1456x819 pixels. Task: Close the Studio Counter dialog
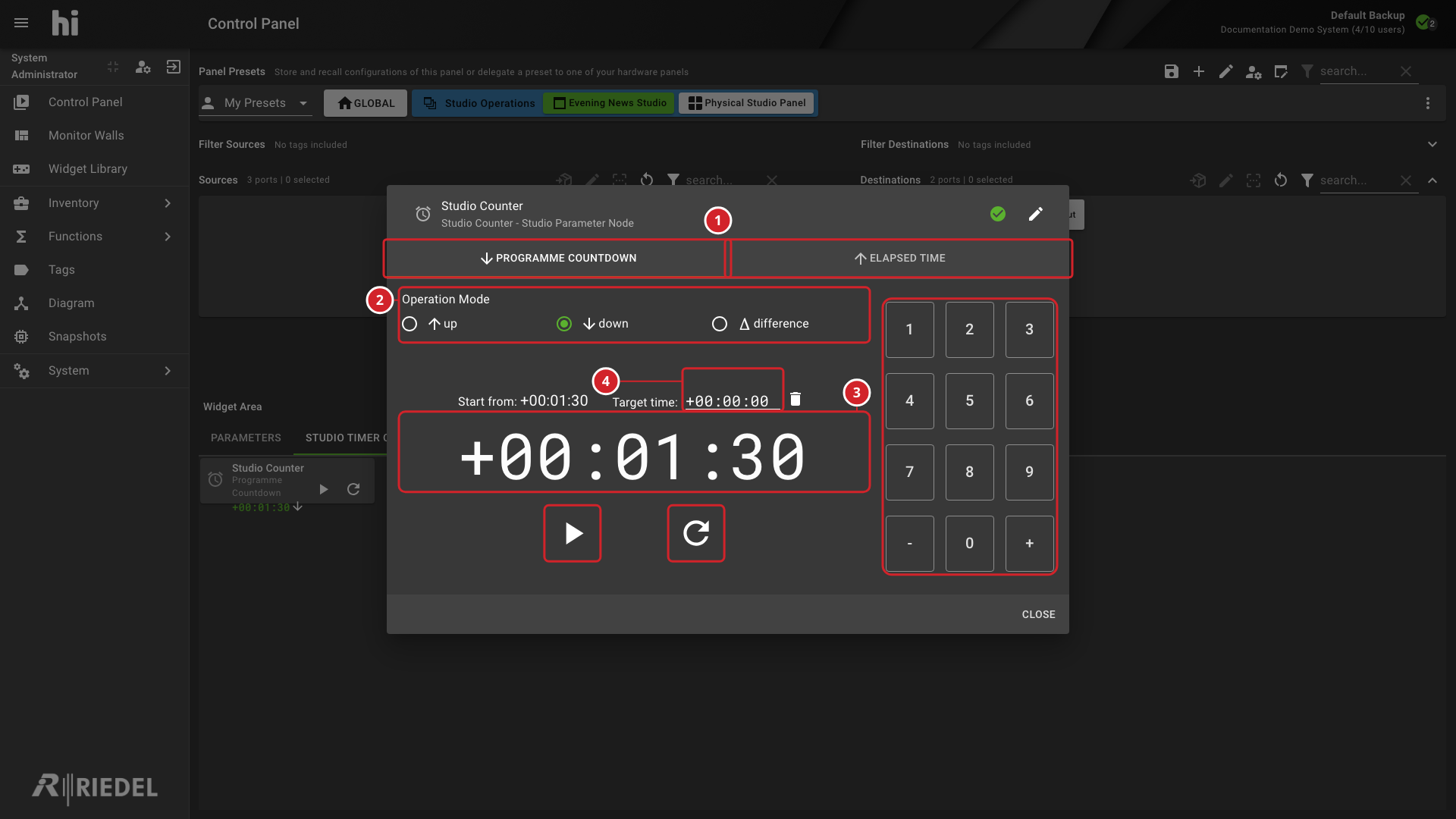point(1038,614)
